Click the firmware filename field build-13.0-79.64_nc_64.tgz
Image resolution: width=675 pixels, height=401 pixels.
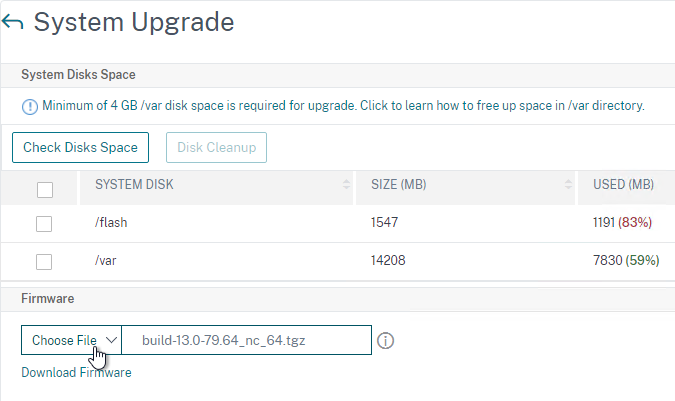click(x=247, y=340)
